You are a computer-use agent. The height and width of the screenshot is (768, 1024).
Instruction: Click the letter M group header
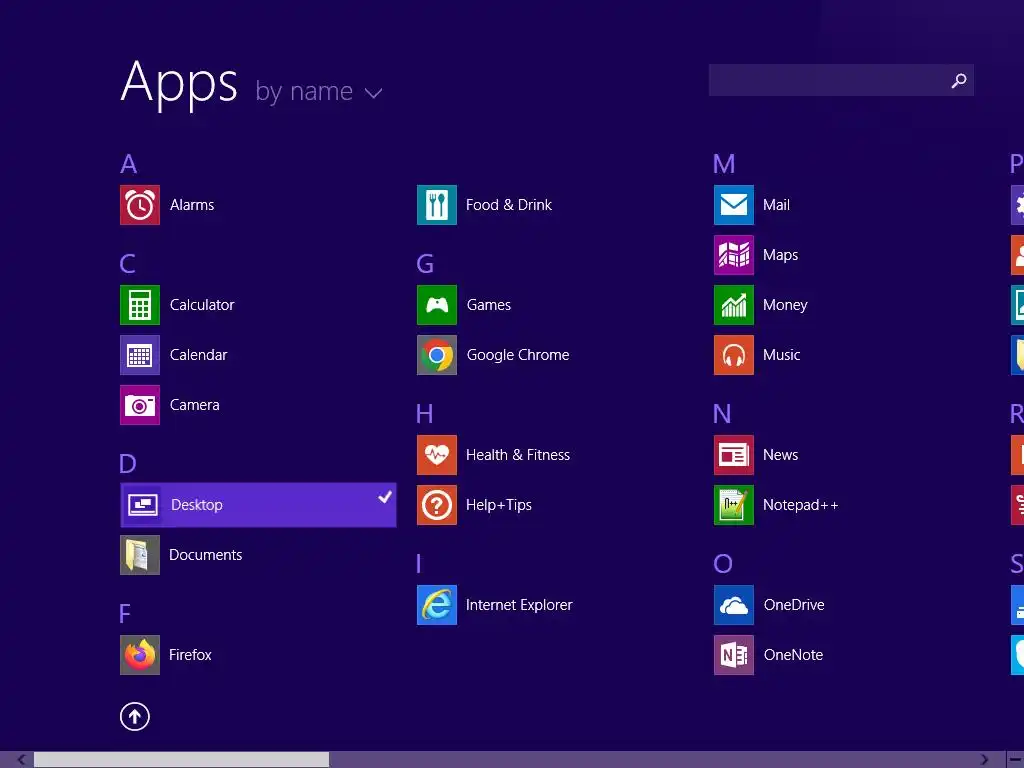[x=724, y=164]
